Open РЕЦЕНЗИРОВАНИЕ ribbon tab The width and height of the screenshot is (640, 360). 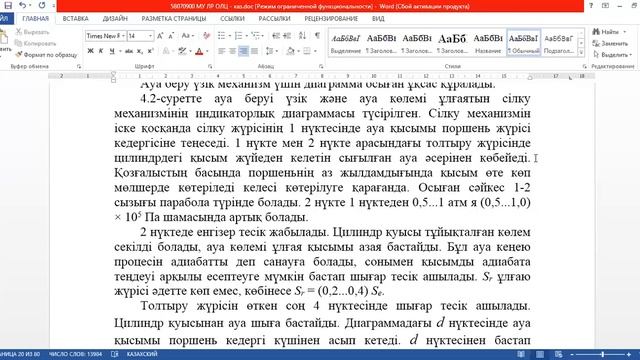[x=331, y=19]
